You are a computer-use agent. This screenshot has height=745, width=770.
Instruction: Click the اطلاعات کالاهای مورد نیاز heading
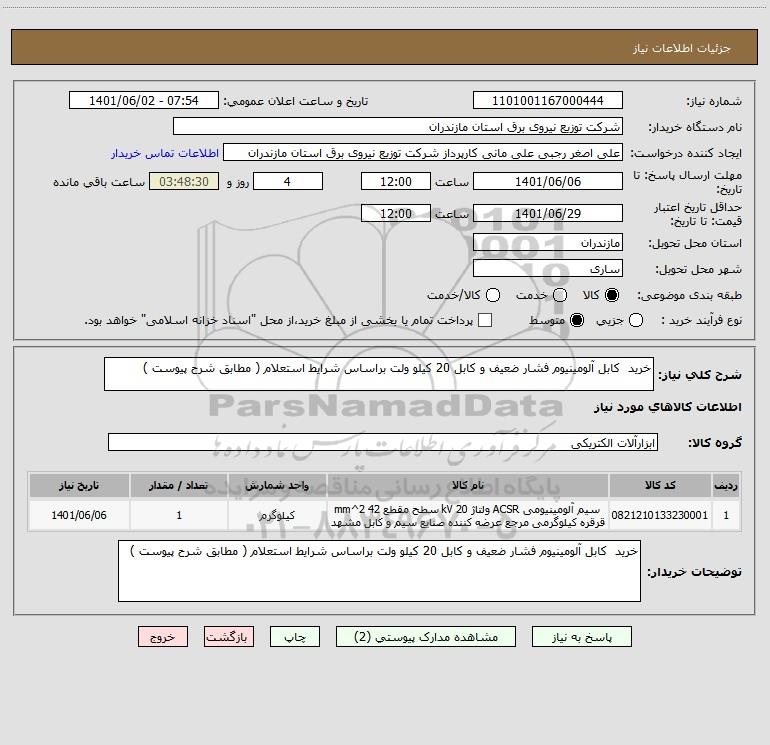click(668, 407)
